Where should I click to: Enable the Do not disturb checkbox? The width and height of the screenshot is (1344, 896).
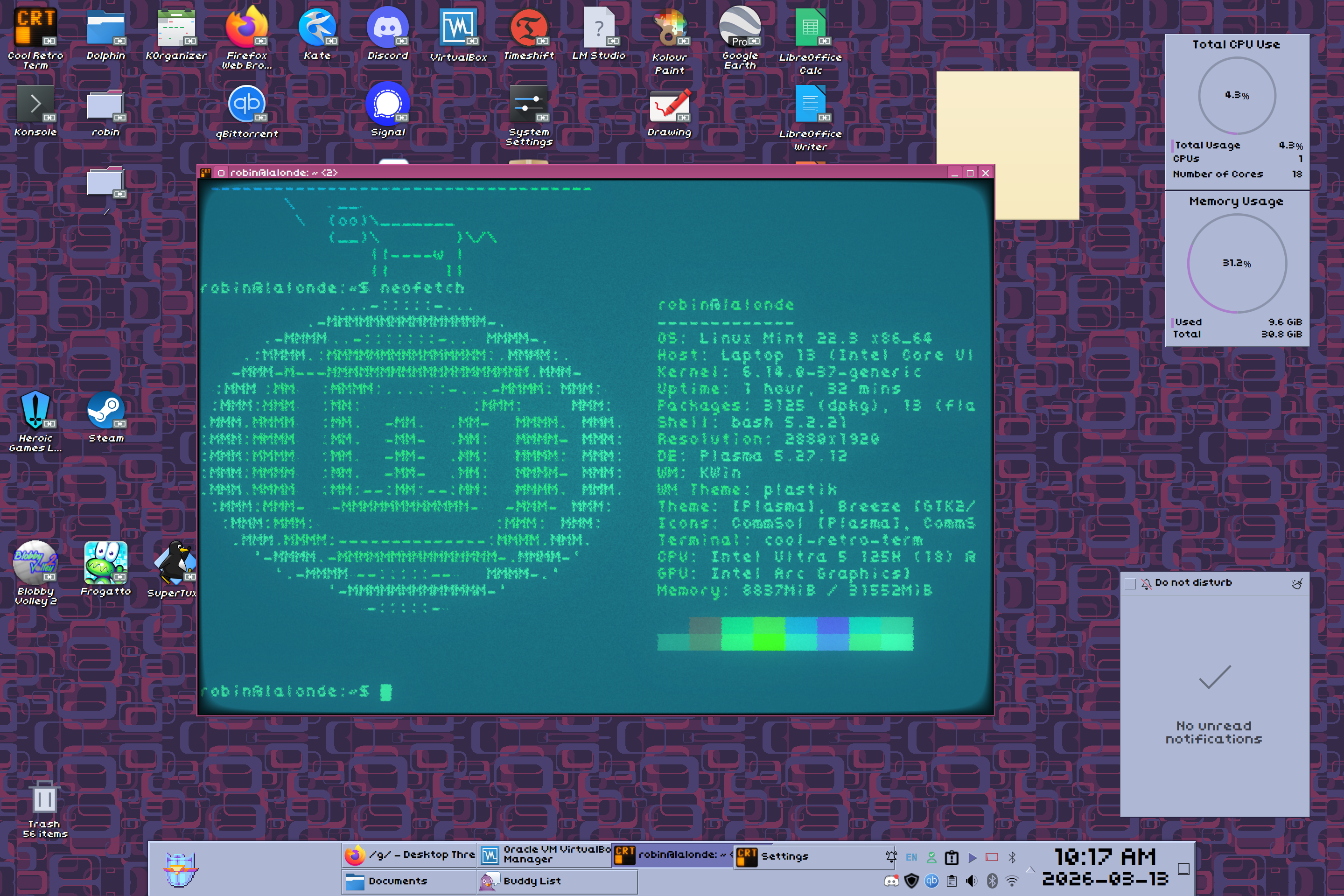(1130, 583)
